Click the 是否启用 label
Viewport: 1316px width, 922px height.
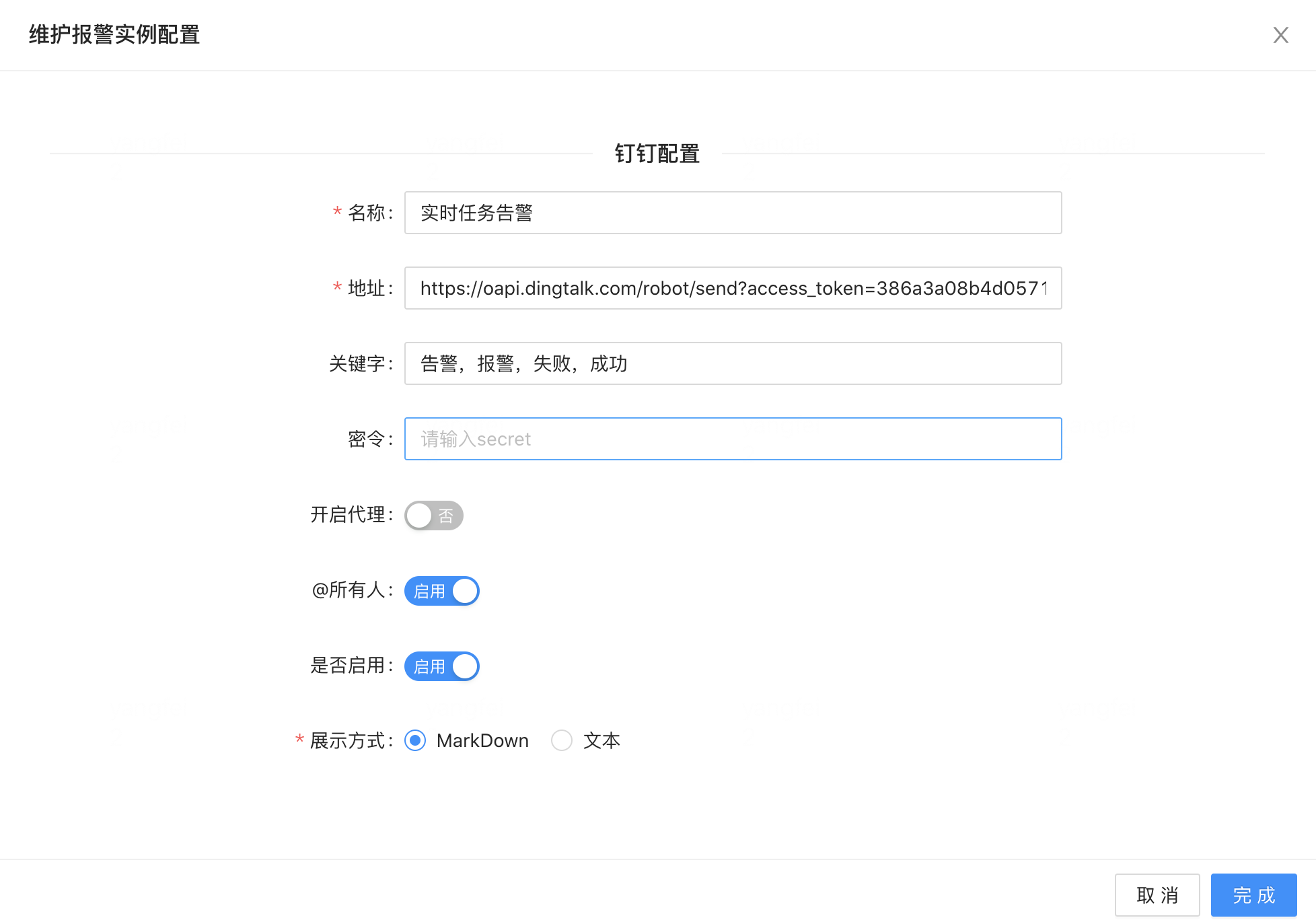(x=351, y=665)
